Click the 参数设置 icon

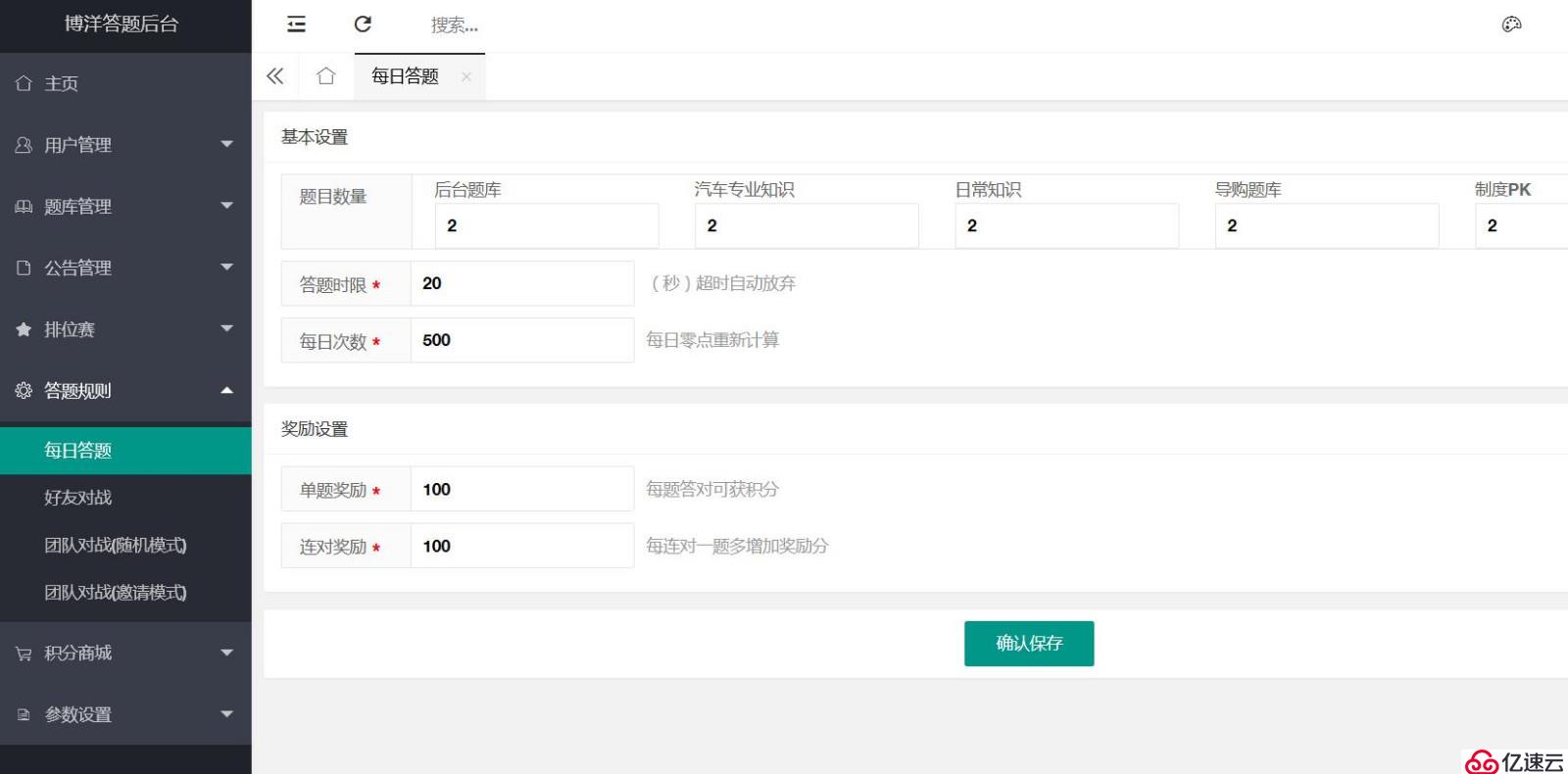pyautogui.click(x=24, y=715)
